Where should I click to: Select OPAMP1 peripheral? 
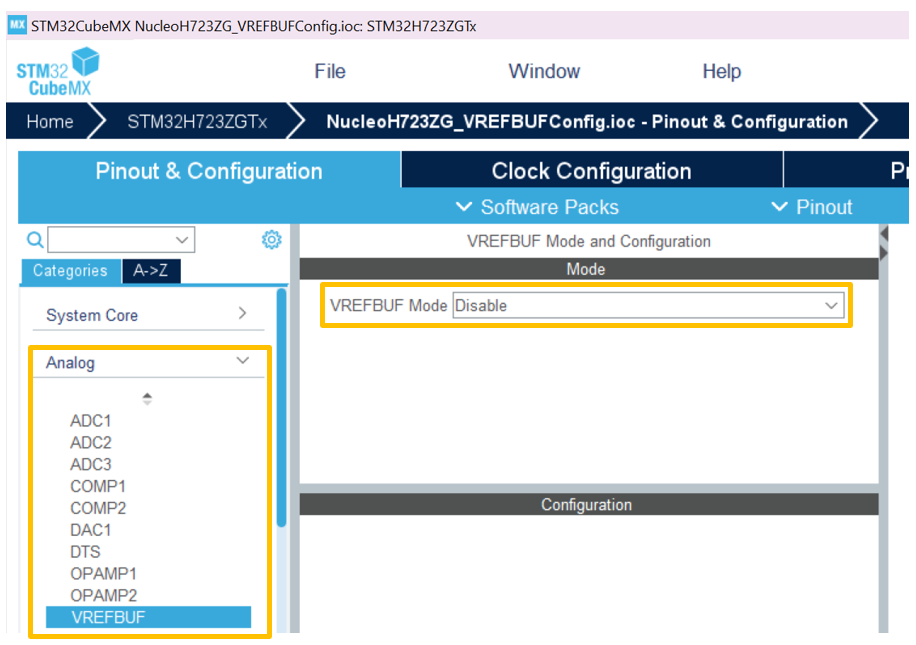103,574
